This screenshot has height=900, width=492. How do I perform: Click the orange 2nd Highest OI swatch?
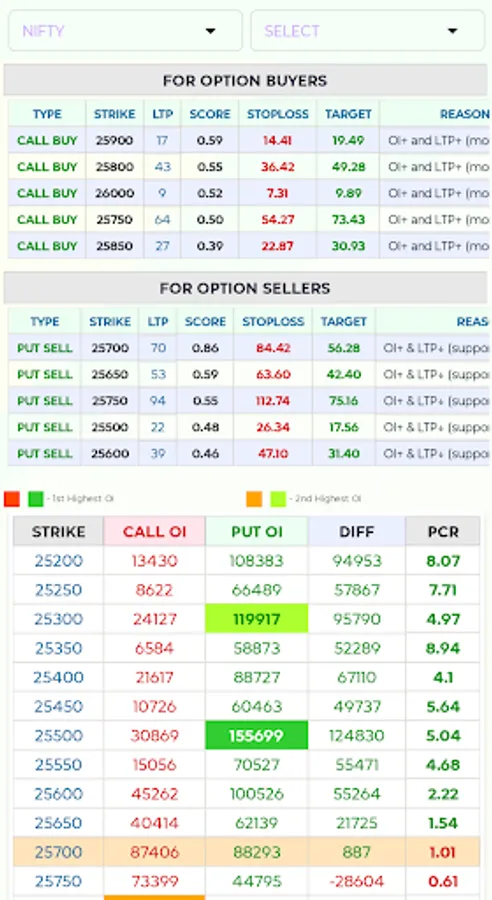(x=254, y=499)
